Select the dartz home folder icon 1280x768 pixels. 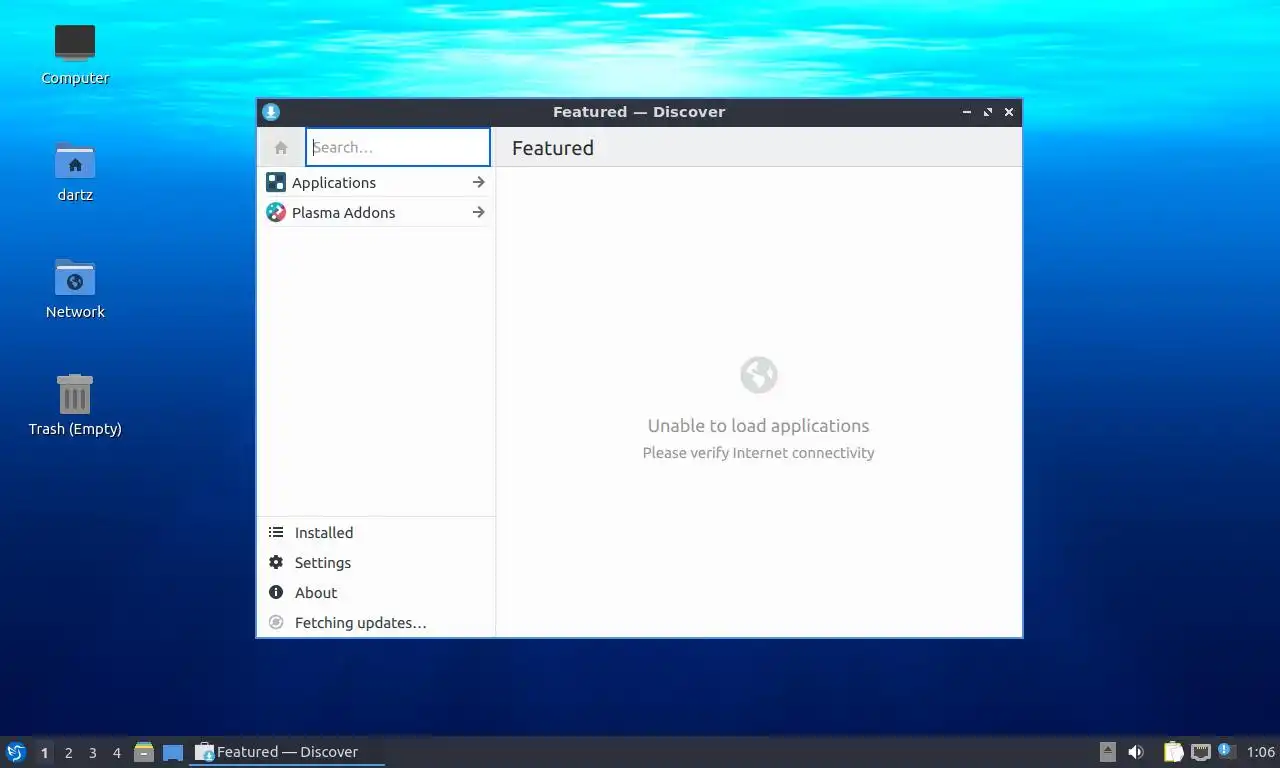(75, 172)
